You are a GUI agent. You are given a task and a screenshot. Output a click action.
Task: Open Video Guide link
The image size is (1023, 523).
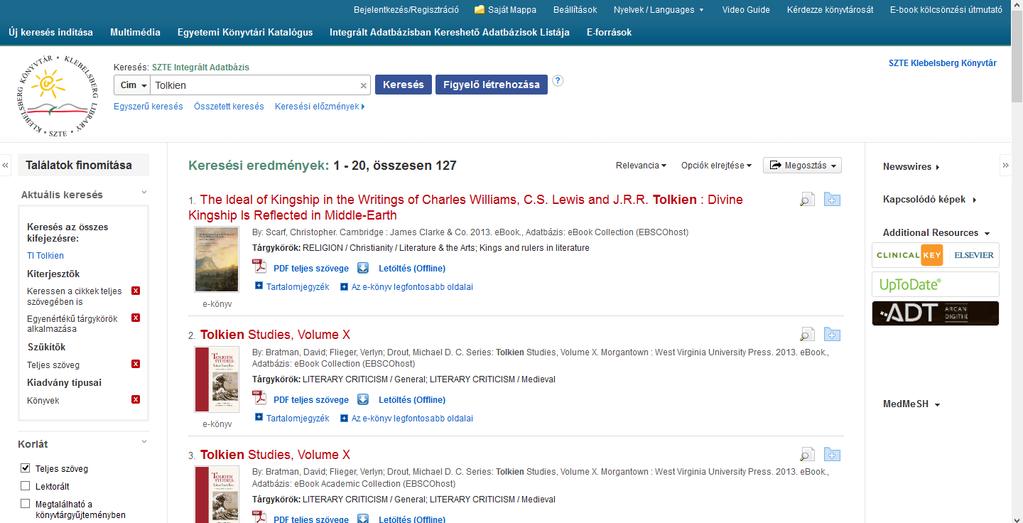(x=746, y=10)
